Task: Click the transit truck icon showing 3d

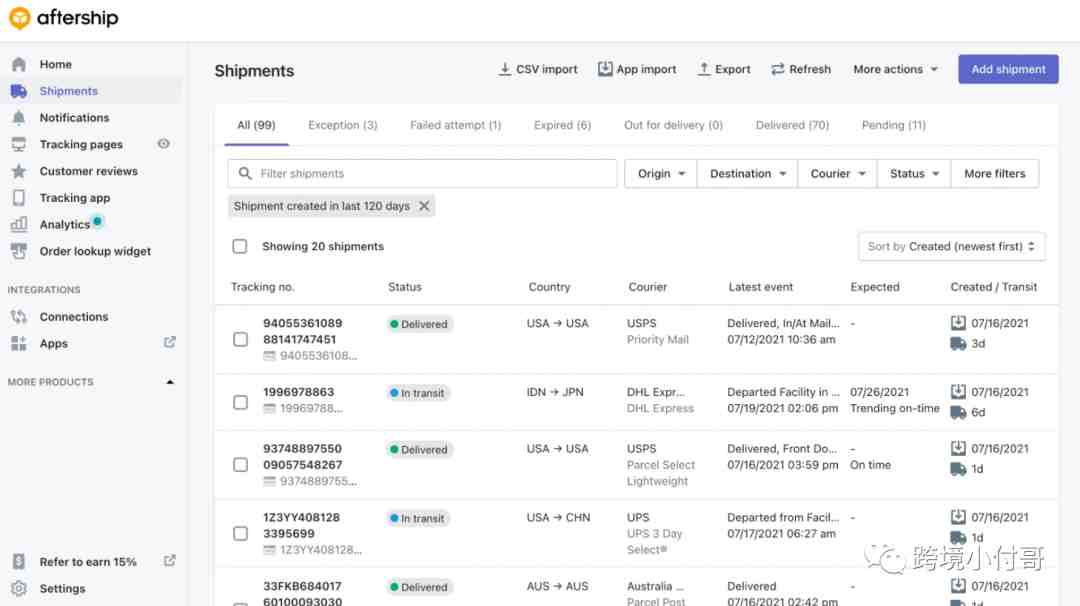Action: pos(958,344)
